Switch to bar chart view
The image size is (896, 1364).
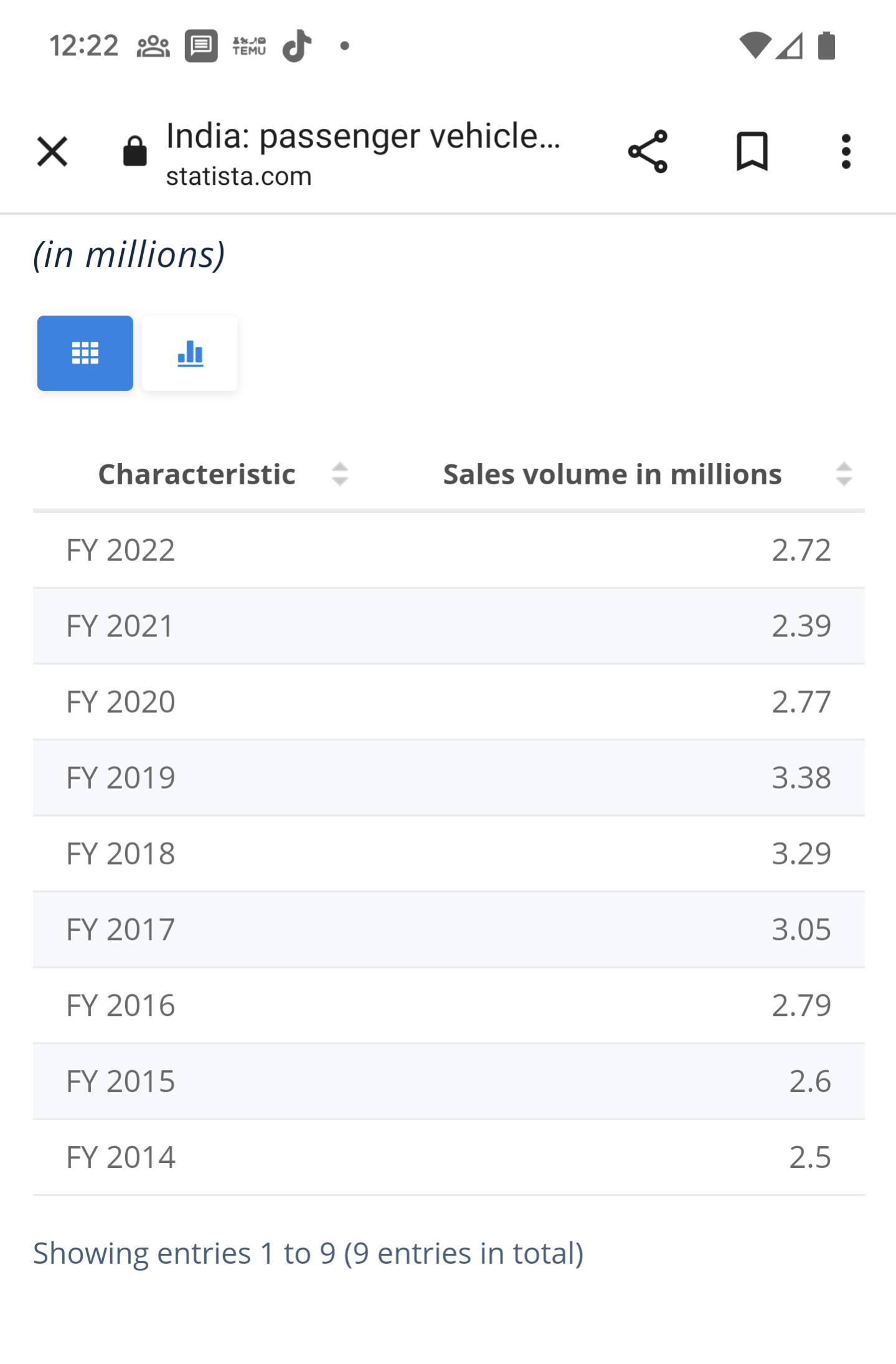coord(190,353)
